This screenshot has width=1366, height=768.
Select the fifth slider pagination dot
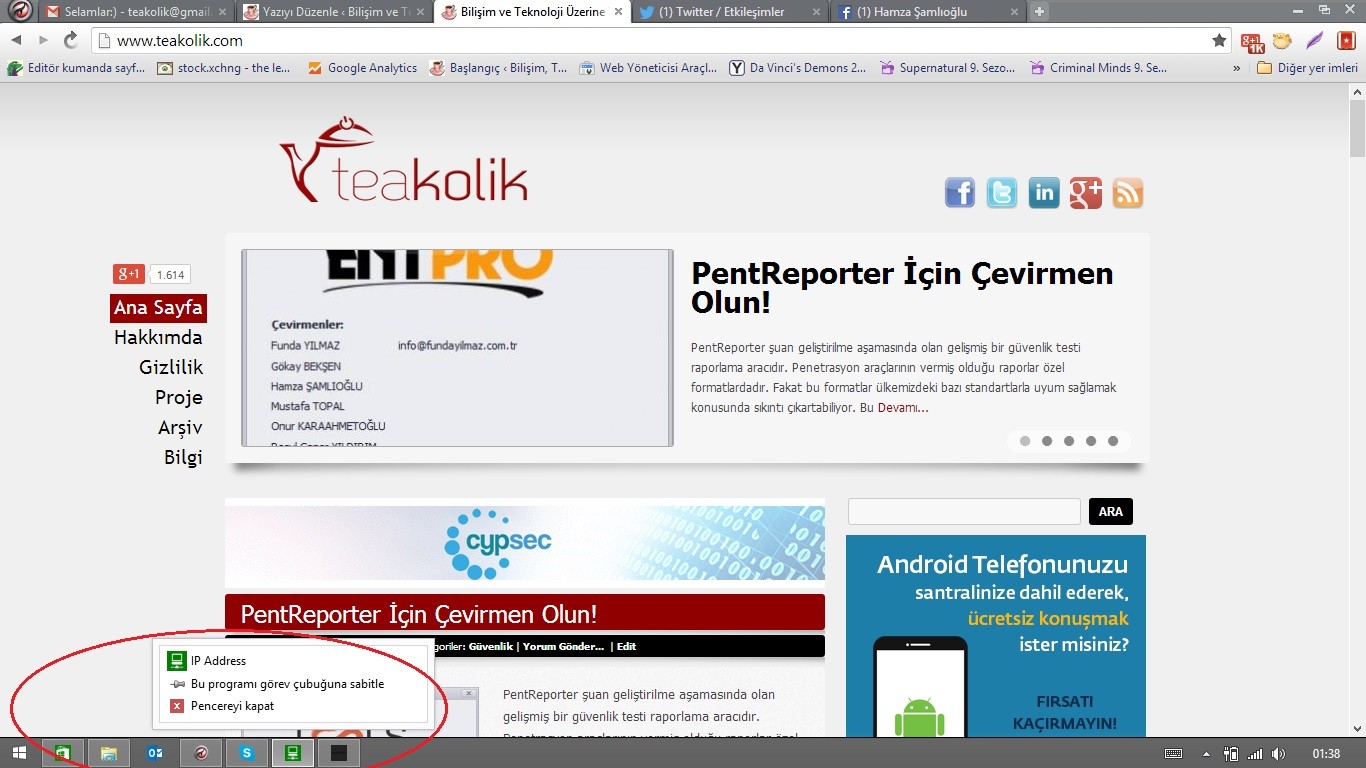point(1113,441)
